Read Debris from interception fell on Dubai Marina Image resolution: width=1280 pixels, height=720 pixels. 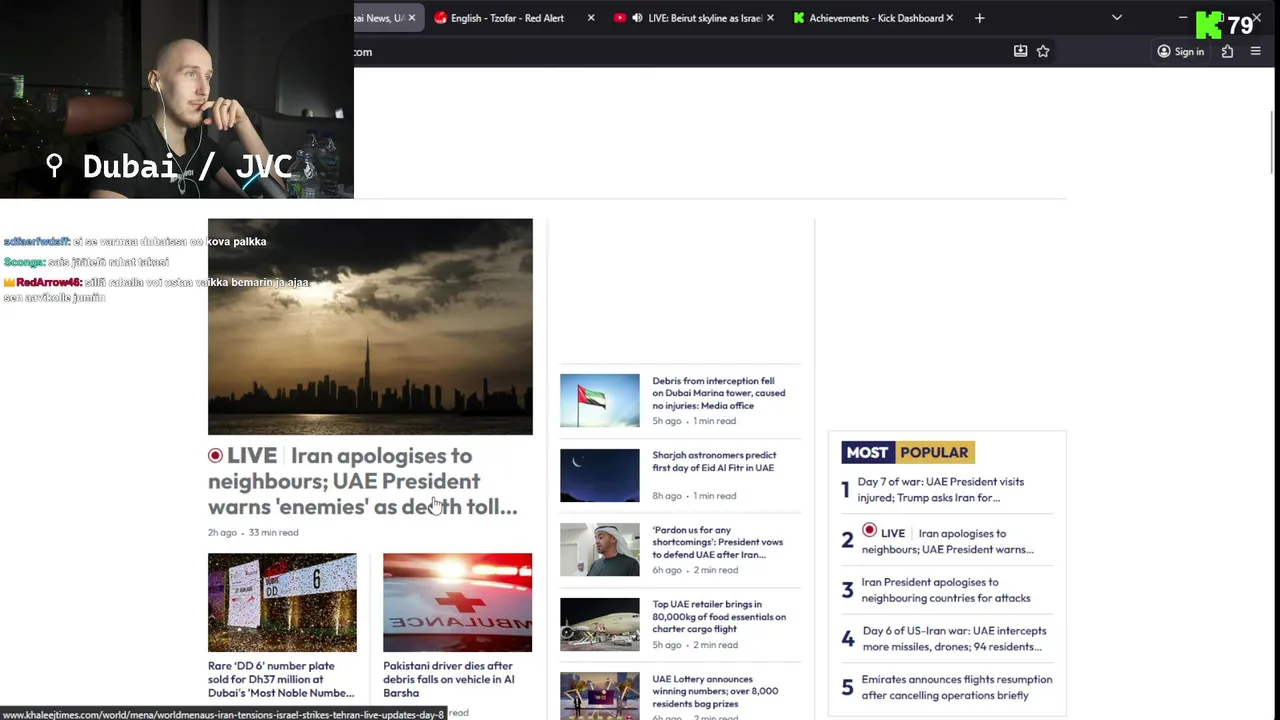[719, 393]
